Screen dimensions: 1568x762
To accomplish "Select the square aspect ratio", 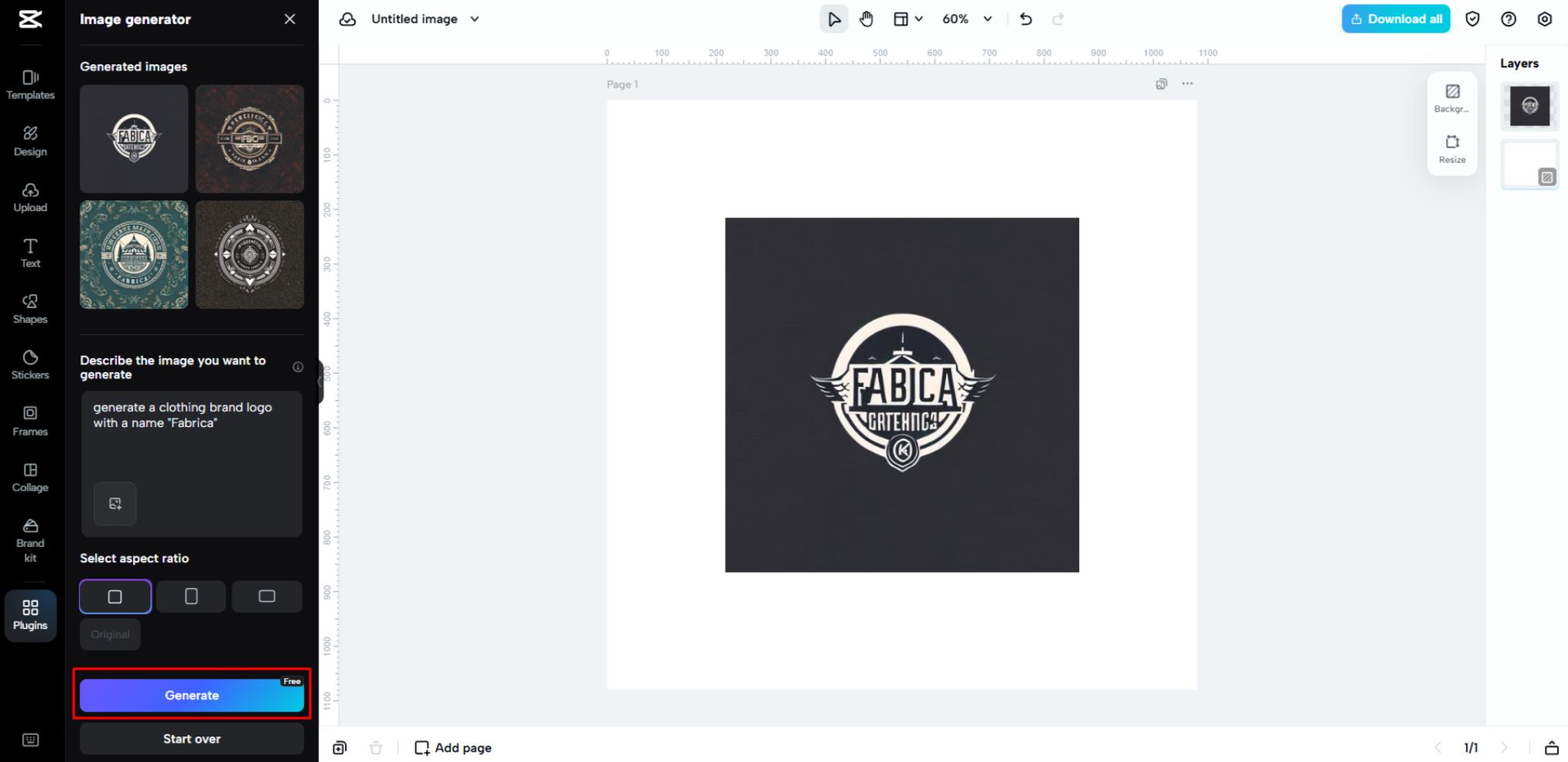I will [114, 596].
